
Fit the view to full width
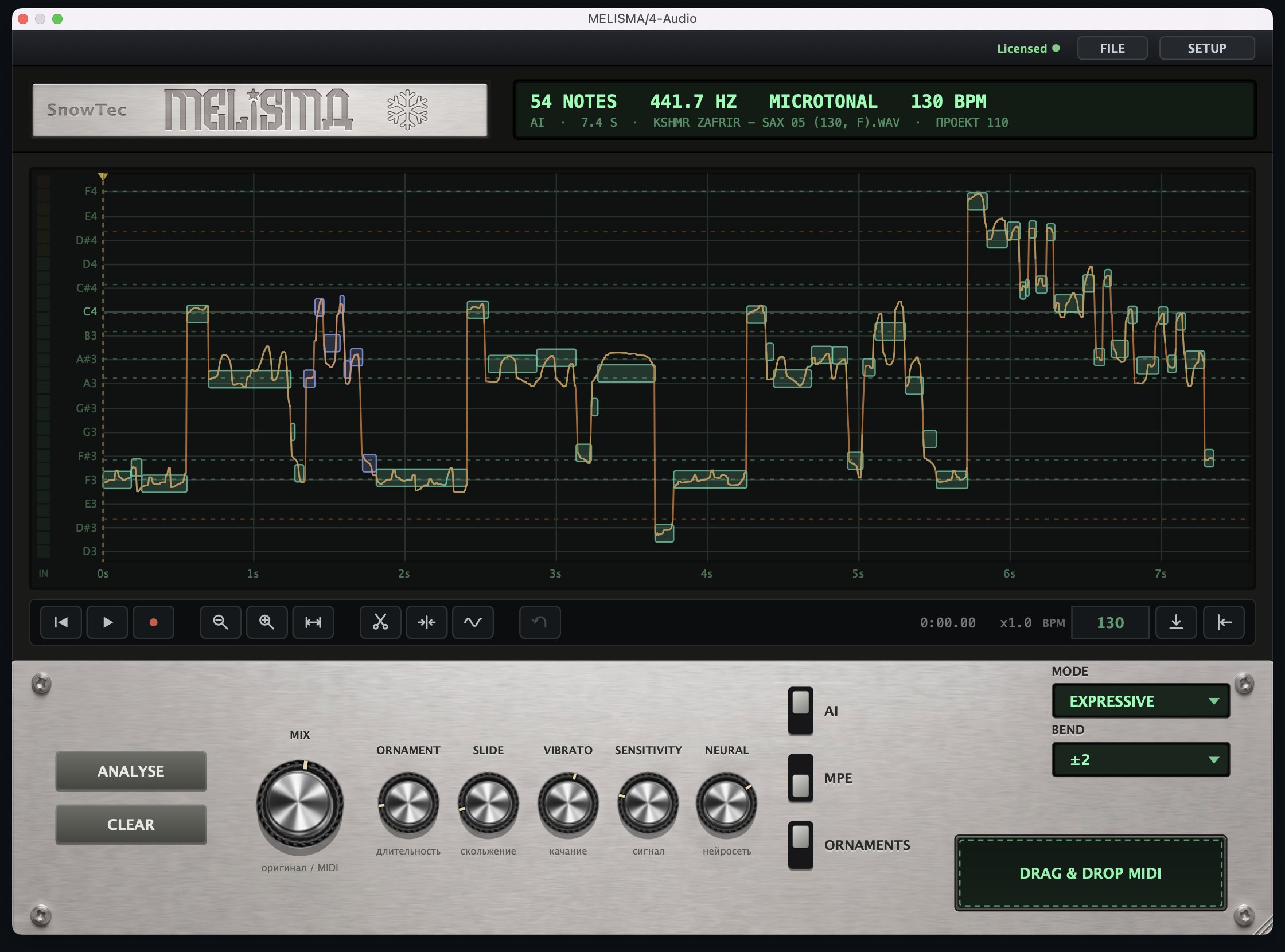coord(313,622)
